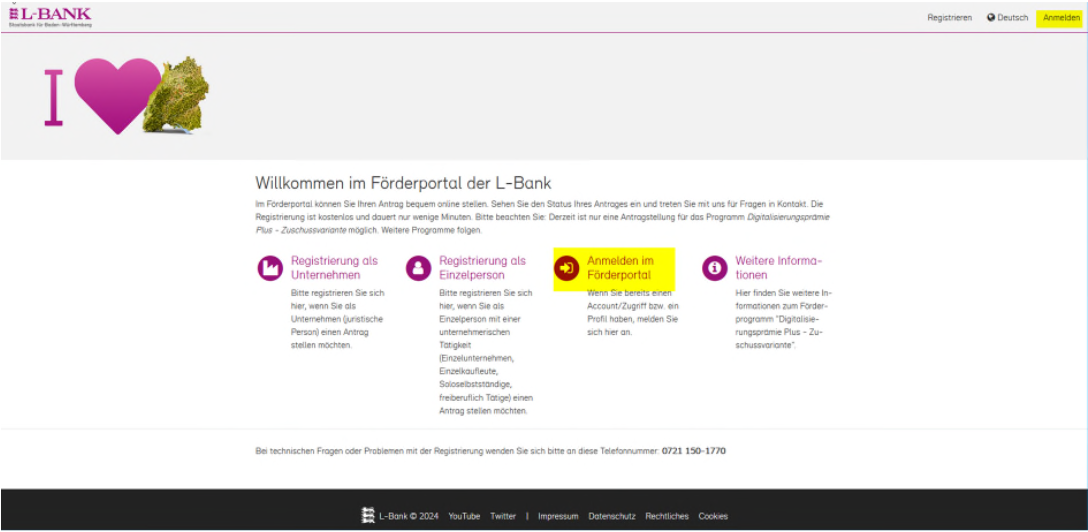
Task: Open the Weitere Informationen heading
Action: [778, 267]
